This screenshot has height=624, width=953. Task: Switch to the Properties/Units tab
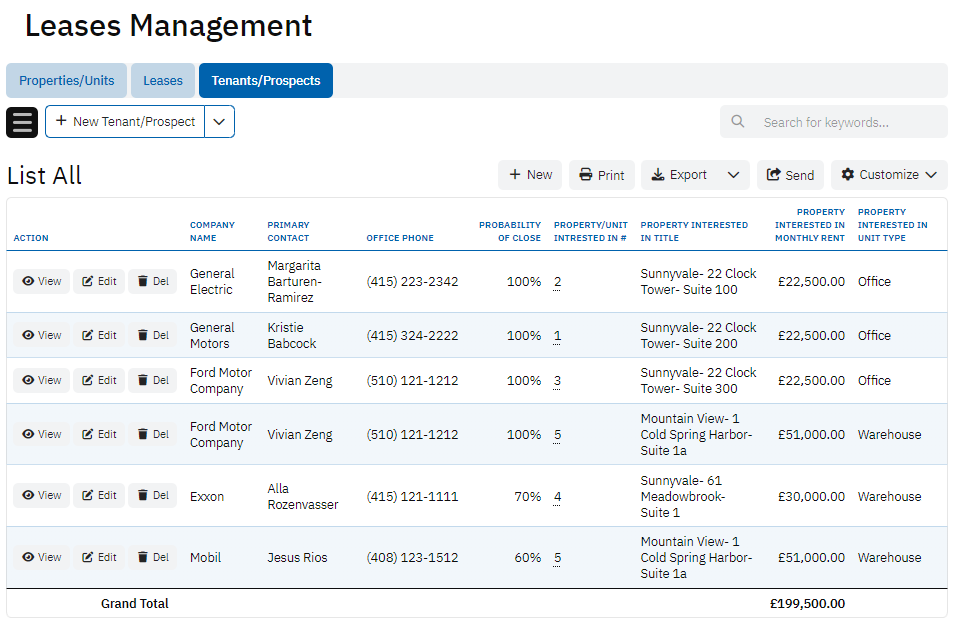(67, 81)
